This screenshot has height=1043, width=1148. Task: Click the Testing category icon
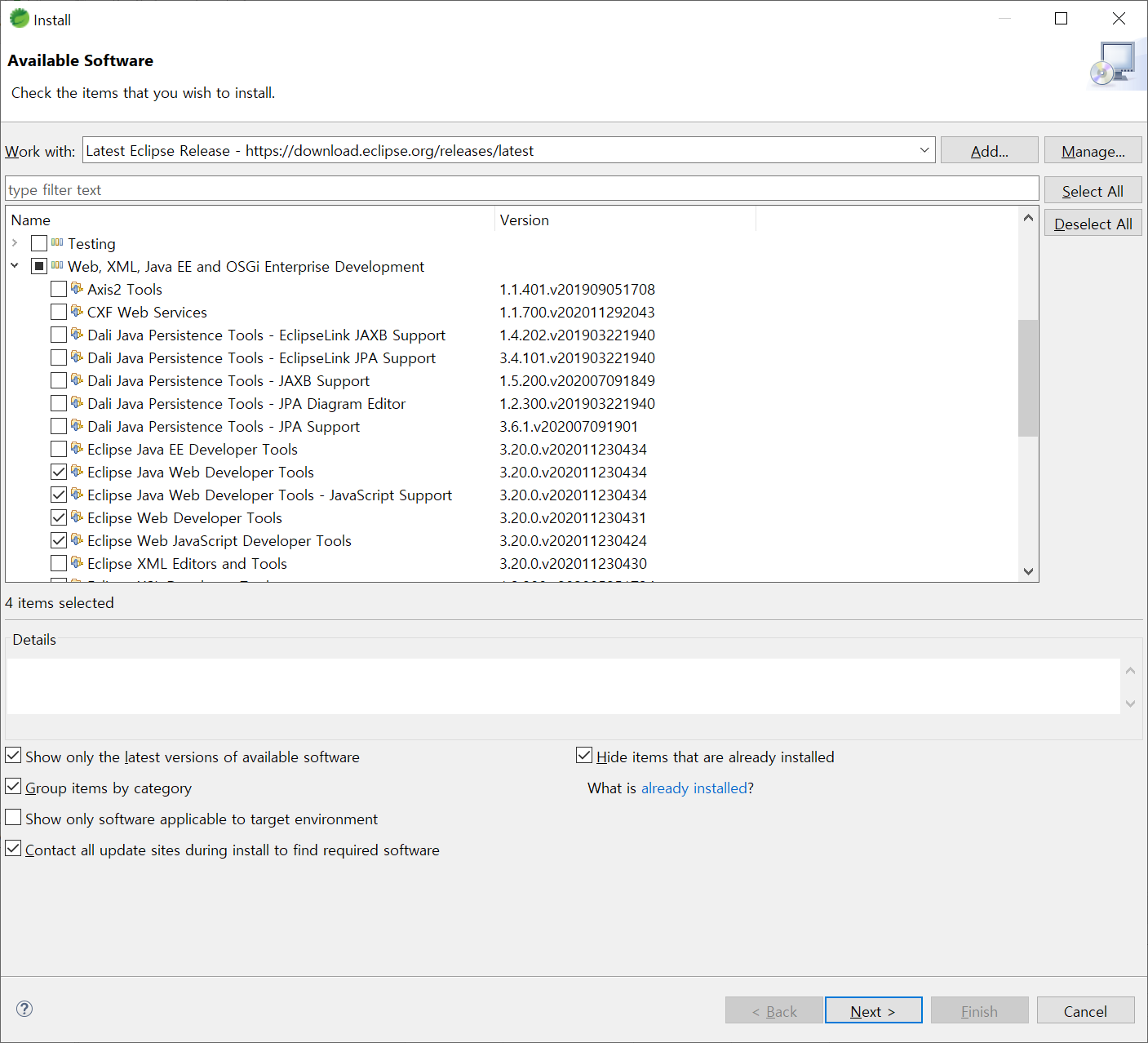pyautogui.click(x=57, y=242)
